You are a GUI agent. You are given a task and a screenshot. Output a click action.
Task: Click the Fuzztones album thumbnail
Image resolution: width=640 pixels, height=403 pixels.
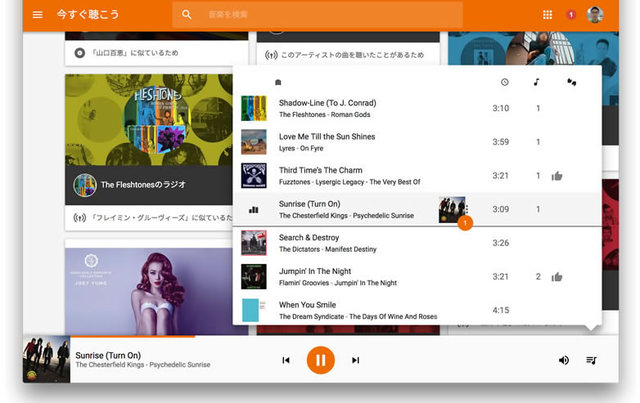(253, 176)
